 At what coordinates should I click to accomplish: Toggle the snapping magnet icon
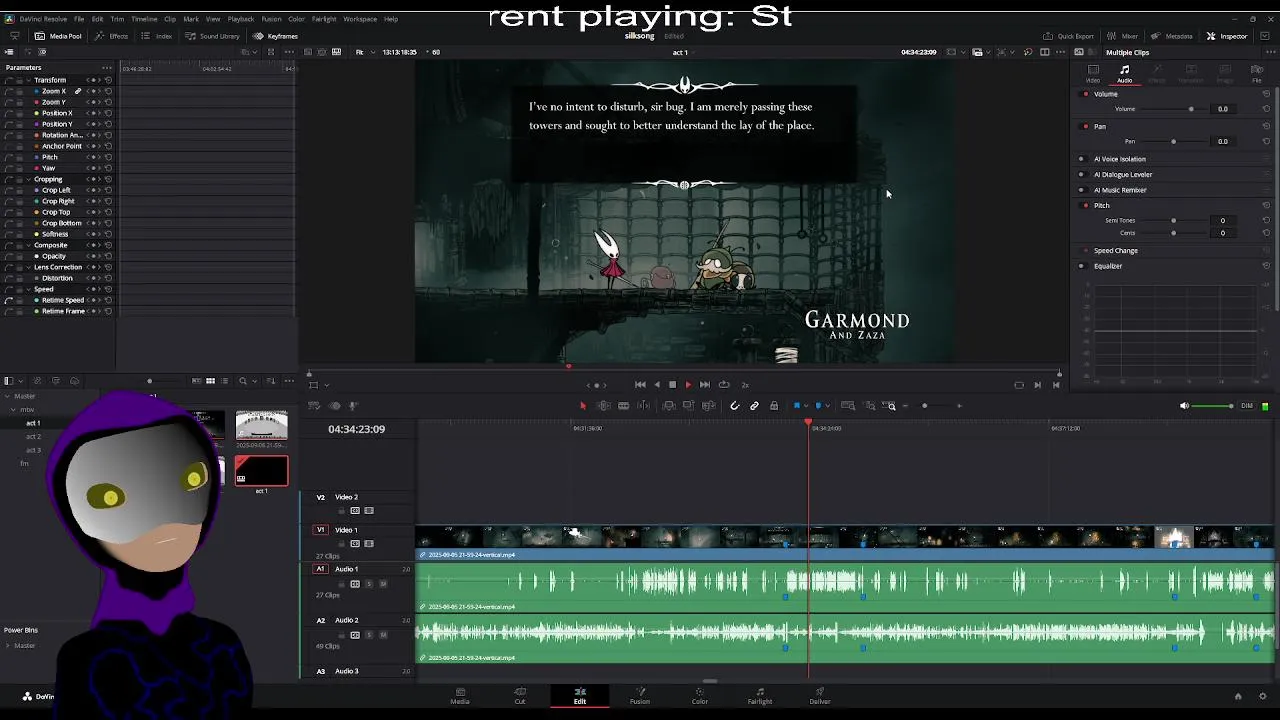pos(734,406)
